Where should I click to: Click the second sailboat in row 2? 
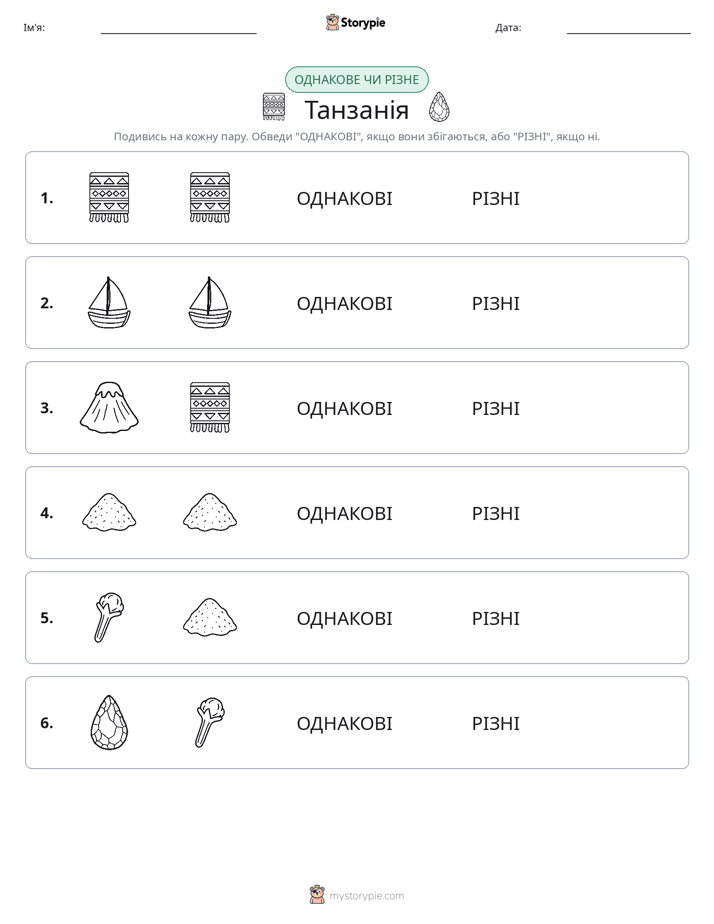click(x=210, y=302)
